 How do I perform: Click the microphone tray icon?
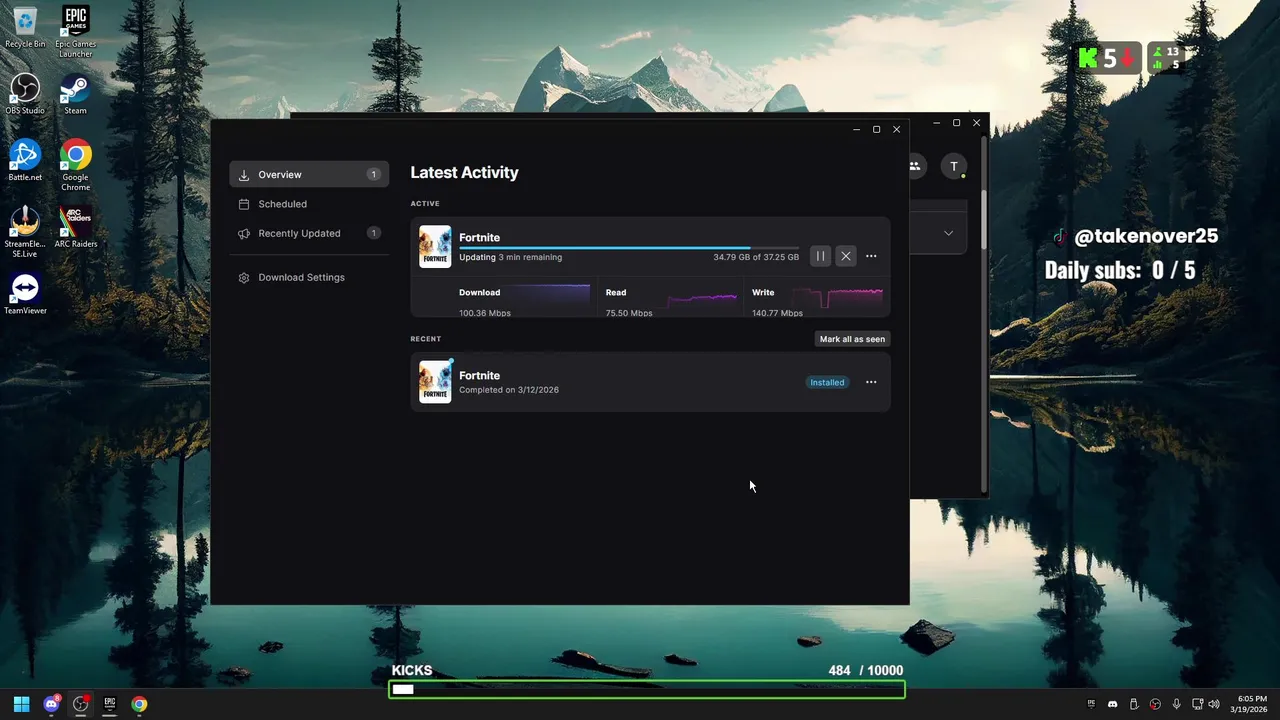tap(1177, 704)
